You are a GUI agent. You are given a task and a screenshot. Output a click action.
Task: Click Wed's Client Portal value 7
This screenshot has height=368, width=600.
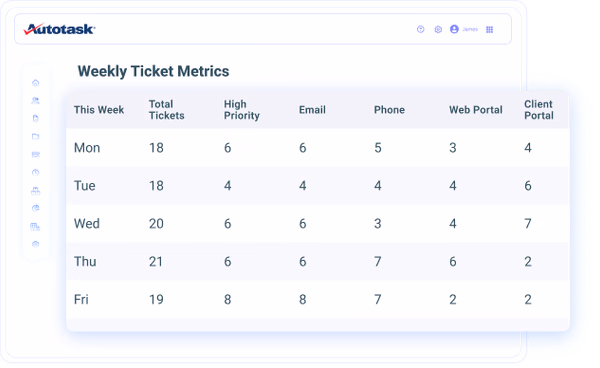point(528,223)
